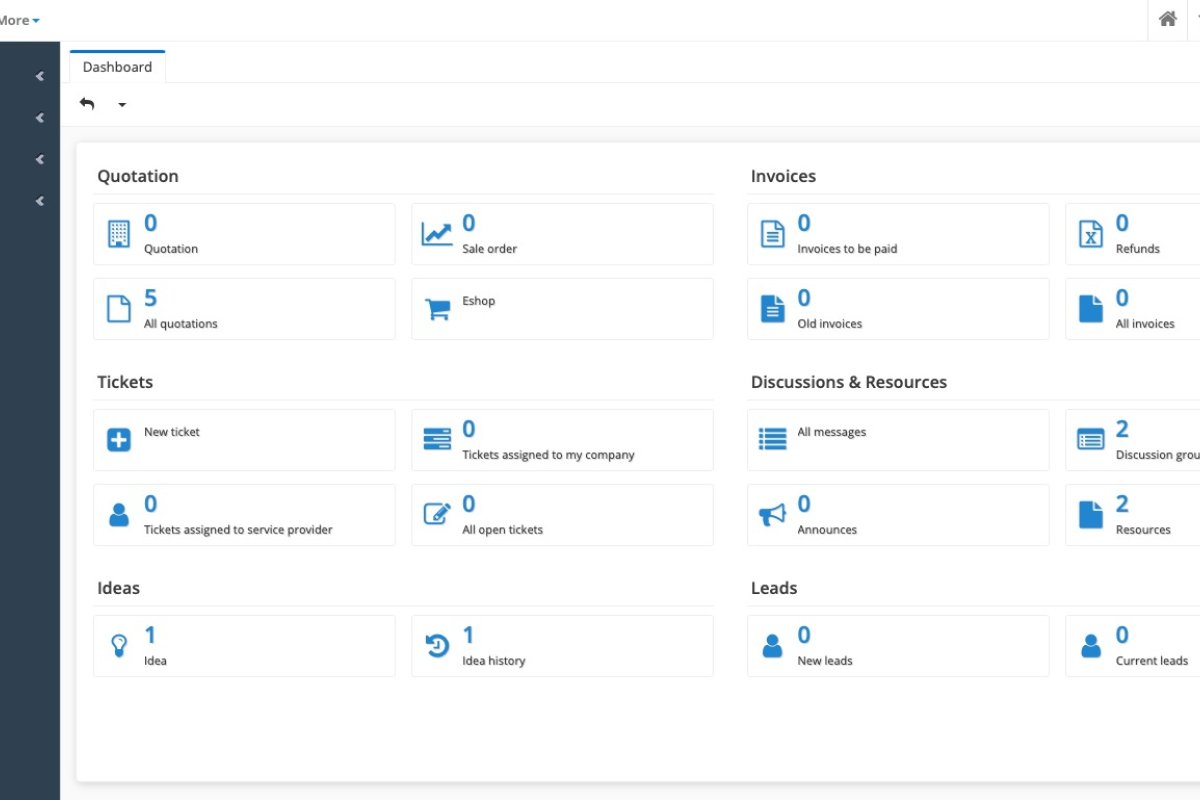Screen dimensions: 1200x800
Task: Click the Refunds document icon
Action: (1090, 234)
